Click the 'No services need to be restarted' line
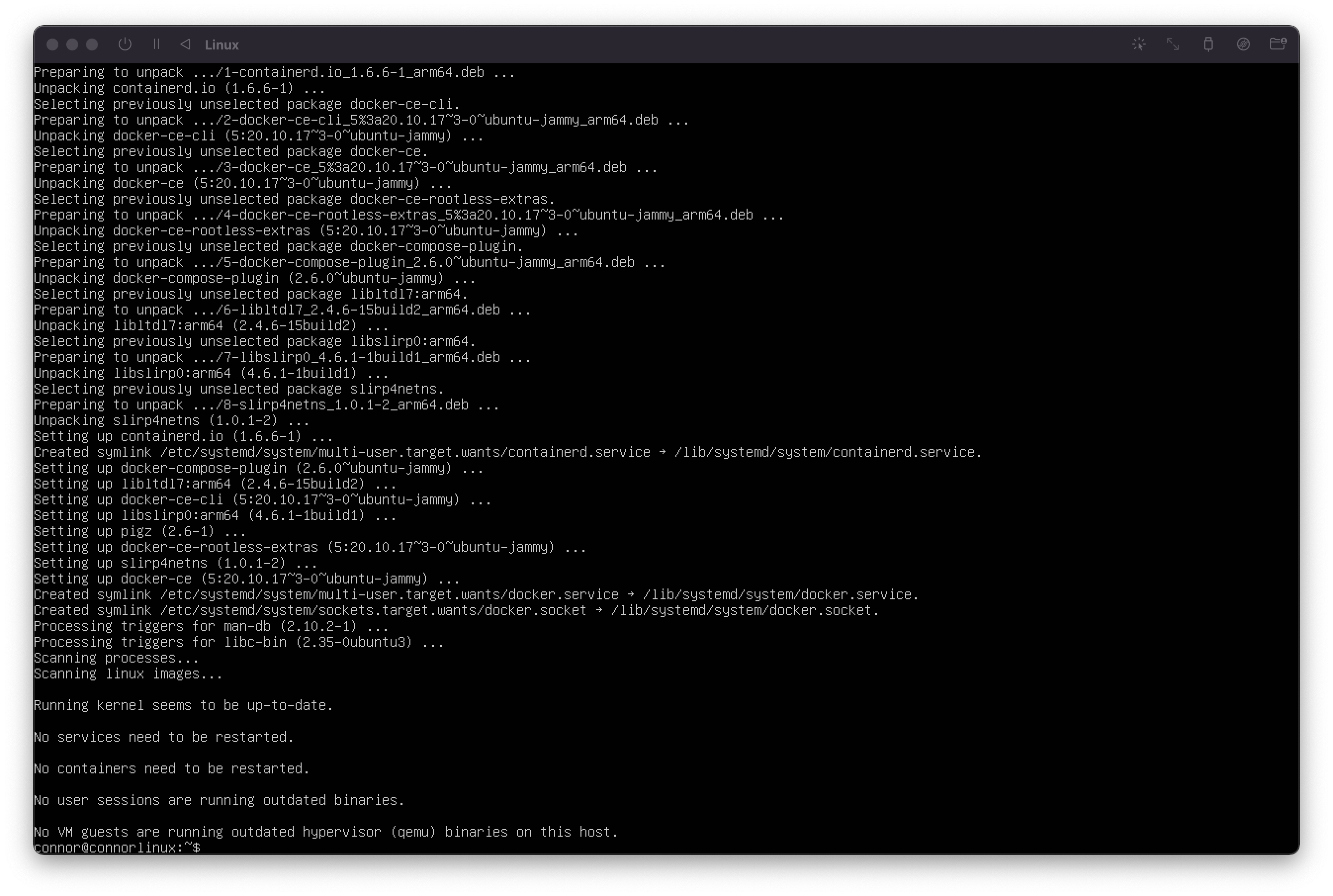1333x896 pixels. point(163,737)
